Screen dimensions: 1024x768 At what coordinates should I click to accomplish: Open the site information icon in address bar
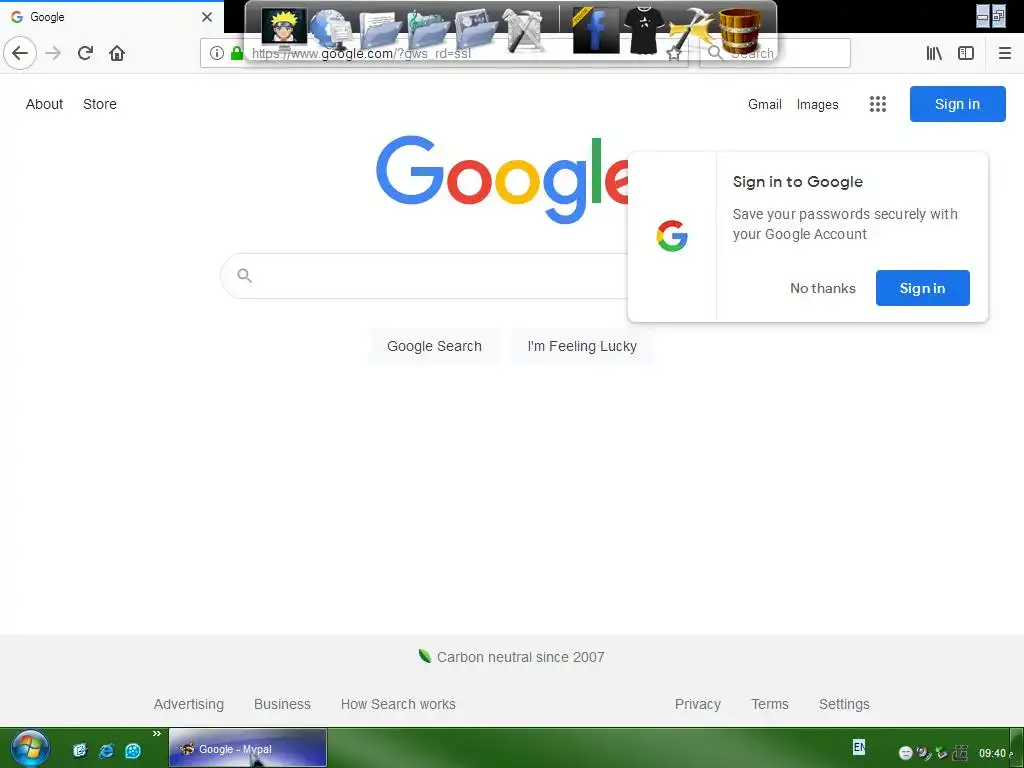(x=217, y=53)
